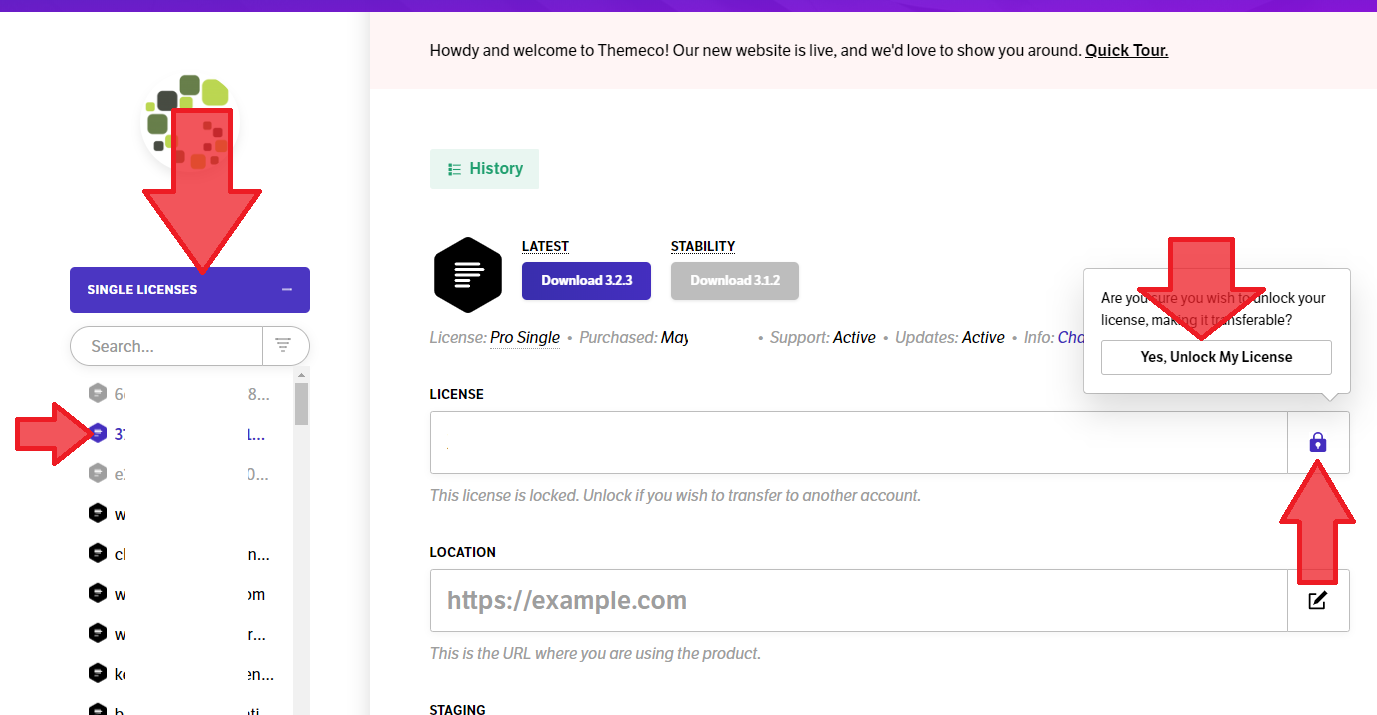Click the edit pencil icon for Location
1377x715 pixels.
[x=1318, y=600]
